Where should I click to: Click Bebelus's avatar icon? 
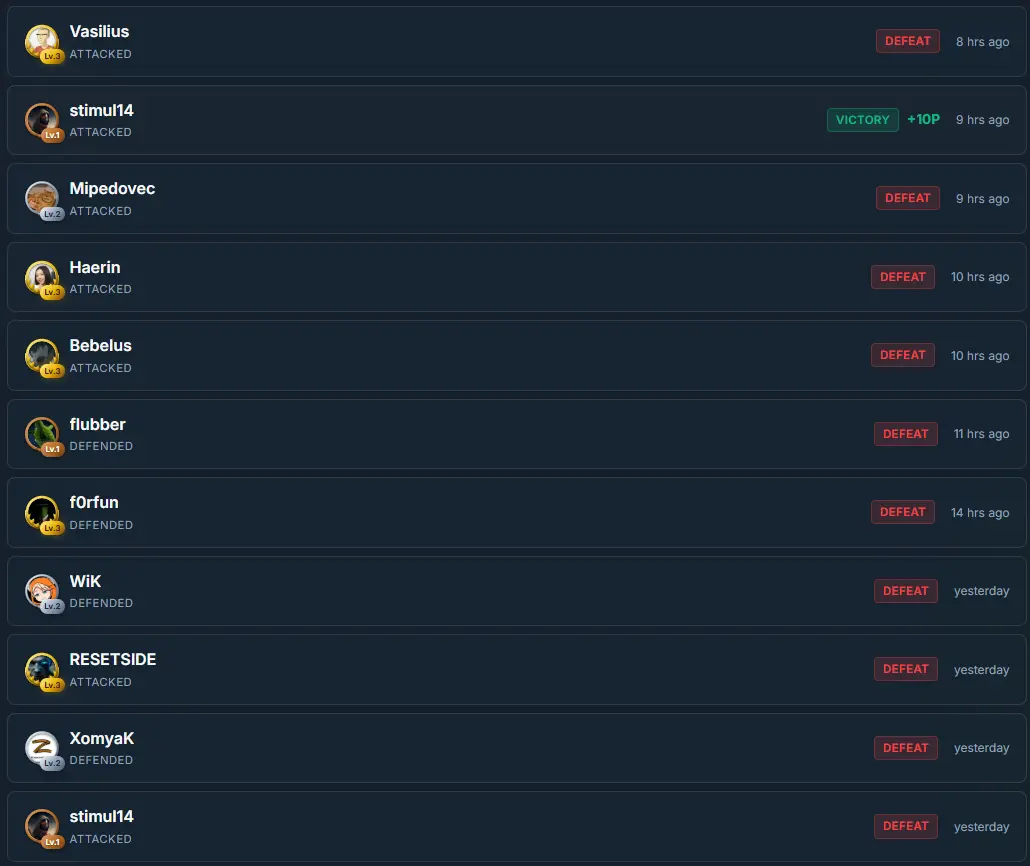coord(42,355)
